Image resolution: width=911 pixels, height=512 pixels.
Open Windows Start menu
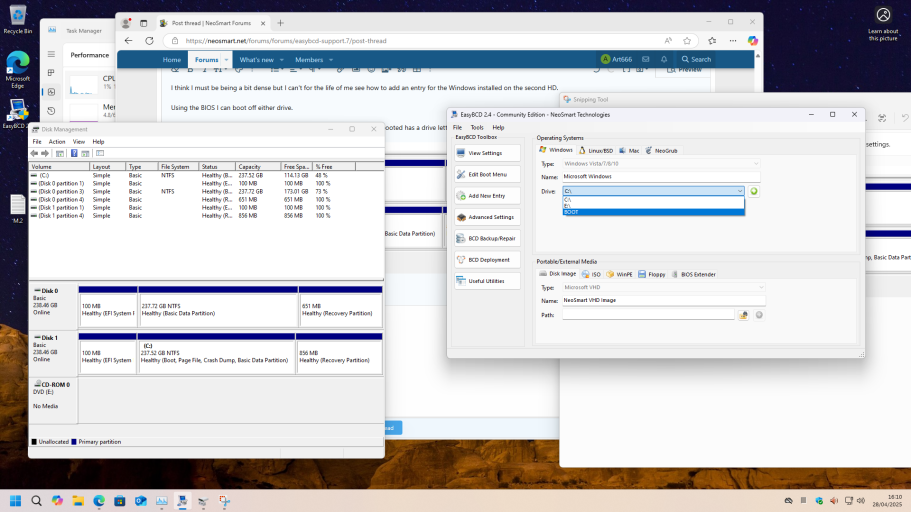click(16, 501)
